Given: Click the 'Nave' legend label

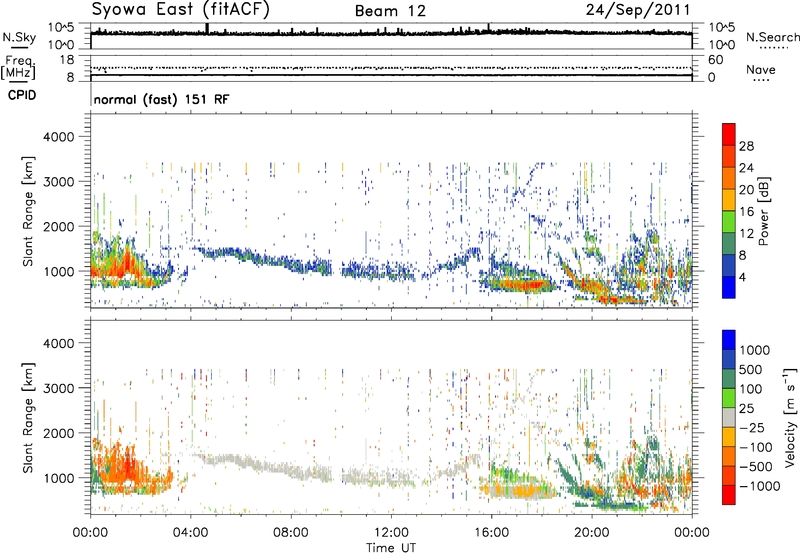Looking at the screenshot, I should coord(761,69).
